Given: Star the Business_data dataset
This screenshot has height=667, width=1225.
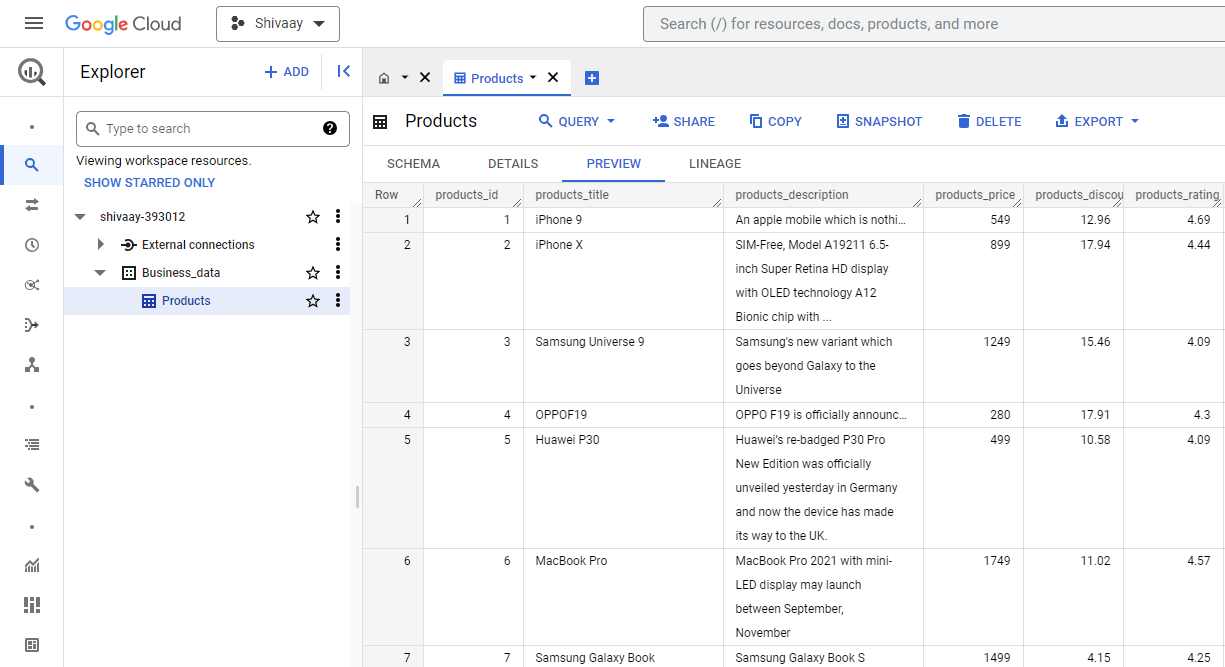Looking at the screenshot, I should [312, 272].
